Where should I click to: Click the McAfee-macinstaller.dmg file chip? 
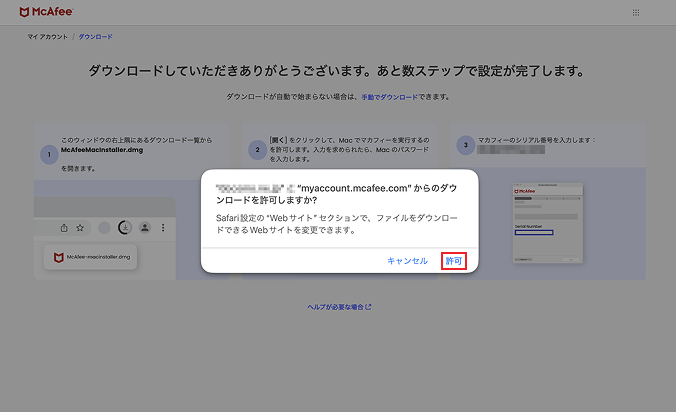coord(90,257)
